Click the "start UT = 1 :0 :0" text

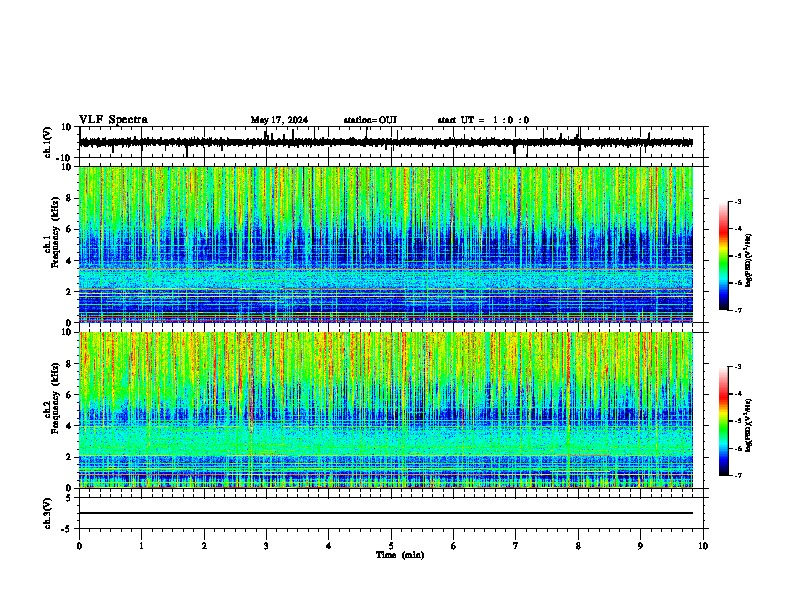(x=483, y=120)
